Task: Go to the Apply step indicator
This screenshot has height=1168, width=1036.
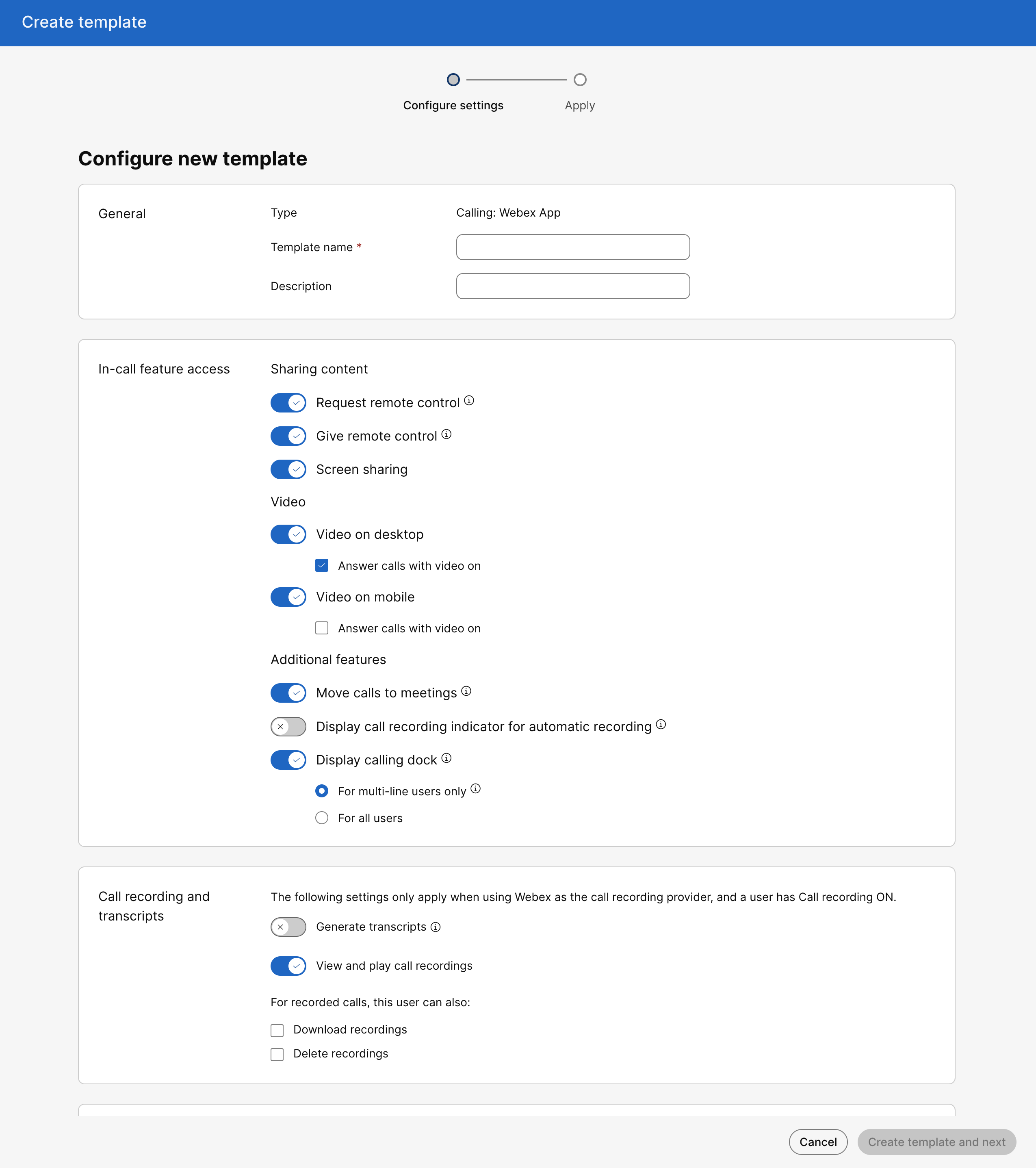Action: tap(580, 80)
